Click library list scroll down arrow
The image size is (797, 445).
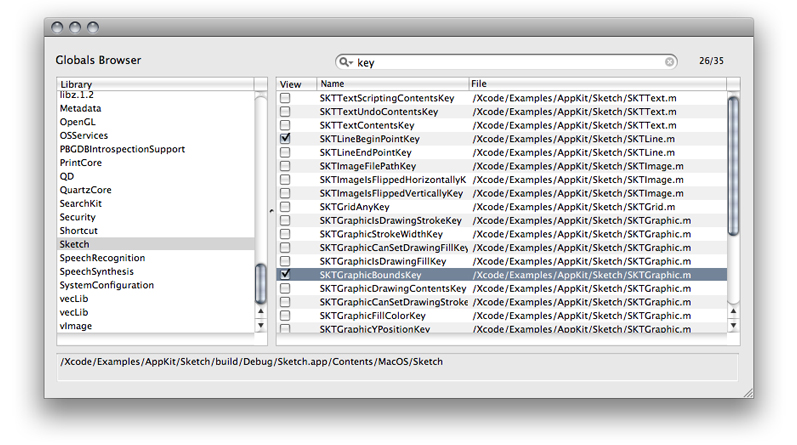point(262,325)
